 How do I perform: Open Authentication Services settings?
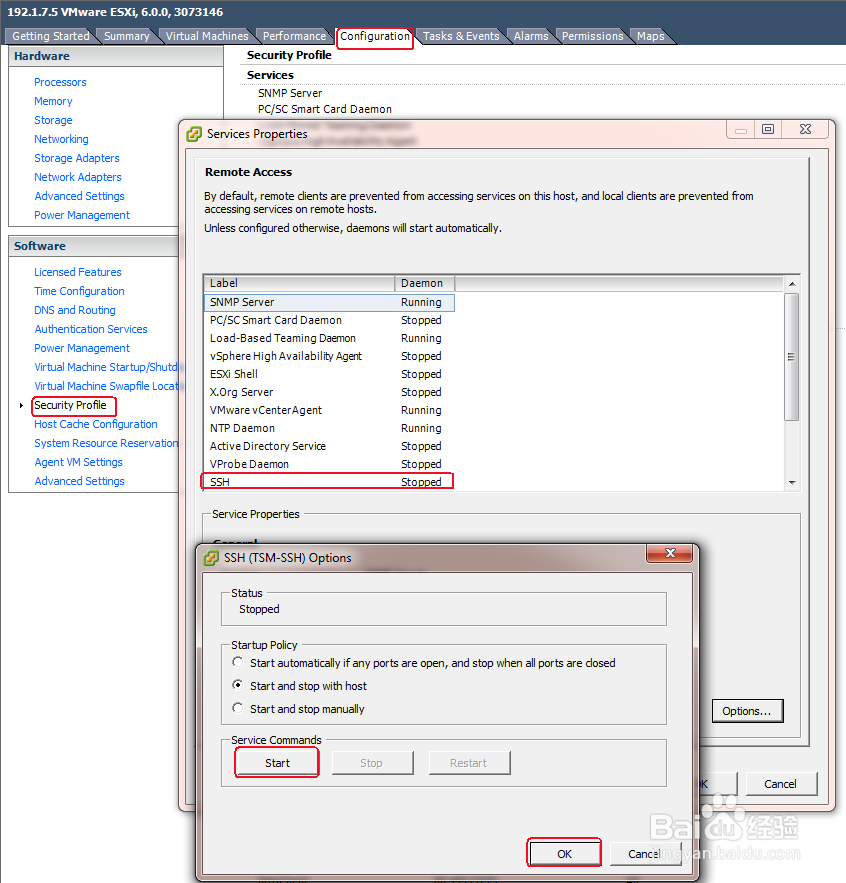(x=91, y=329)
